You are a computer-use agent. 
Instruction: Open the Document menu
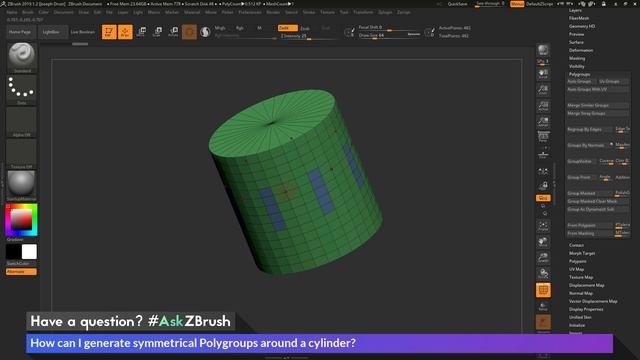coord(63,12)
